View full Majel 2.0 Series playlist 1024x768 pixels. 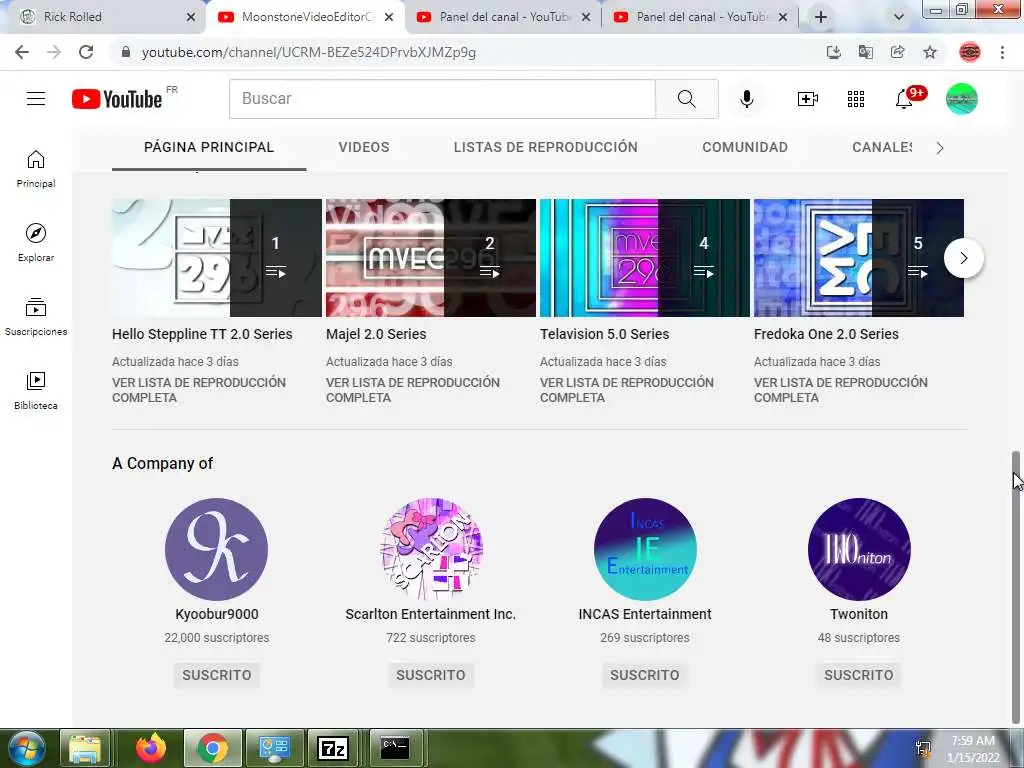[413, 390]
